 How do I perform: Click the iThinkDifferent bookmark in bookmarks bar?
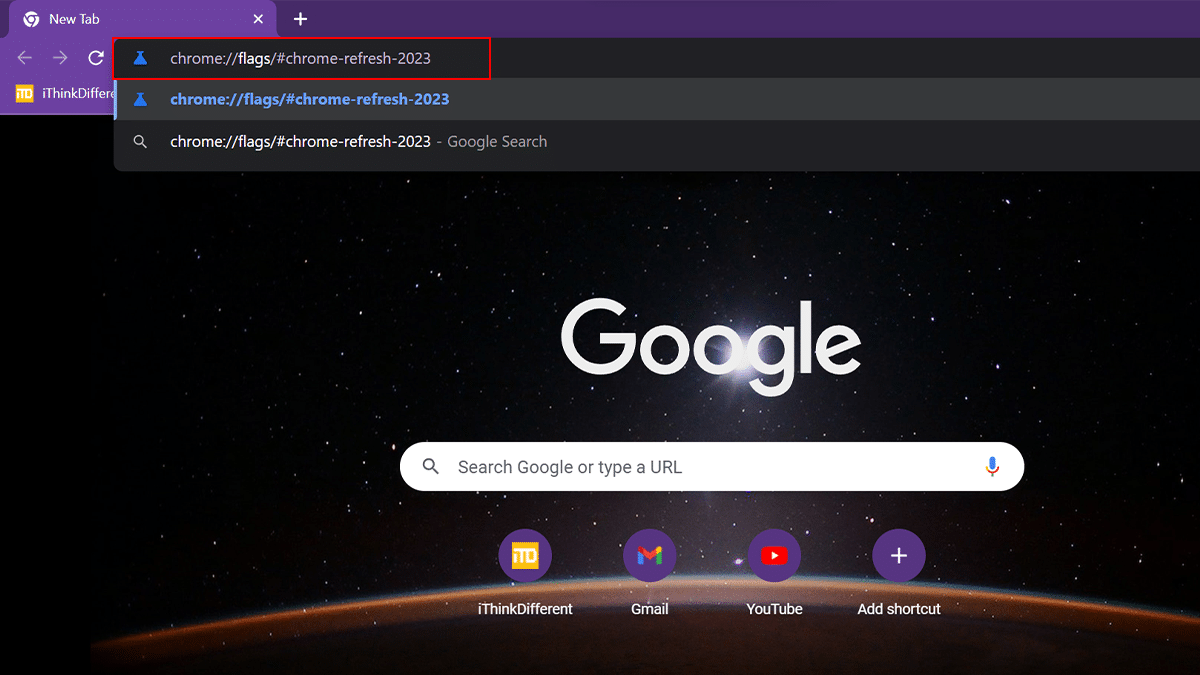(x=50, y=93)
